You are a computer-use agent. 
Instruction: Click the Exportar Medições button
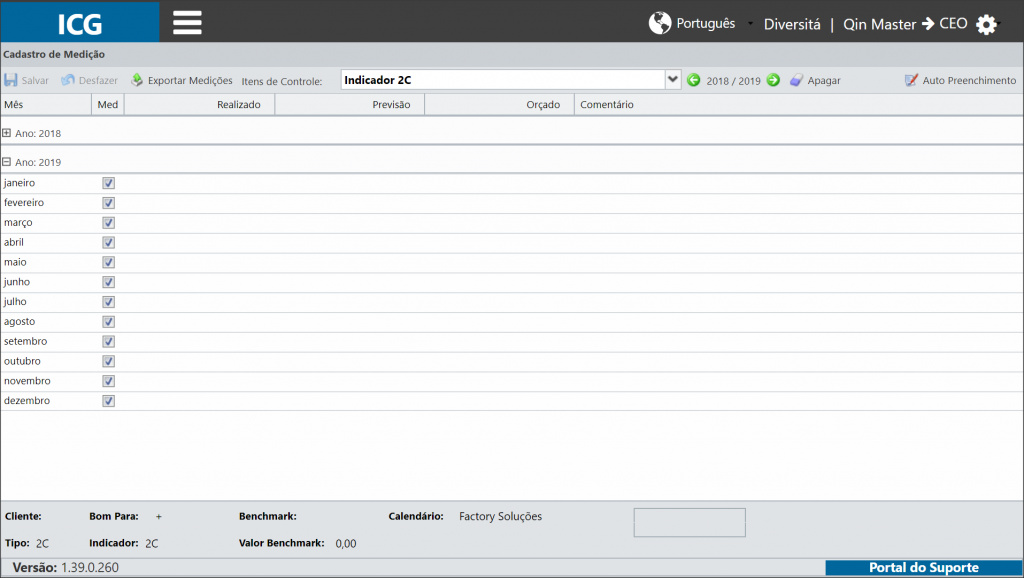182,80
